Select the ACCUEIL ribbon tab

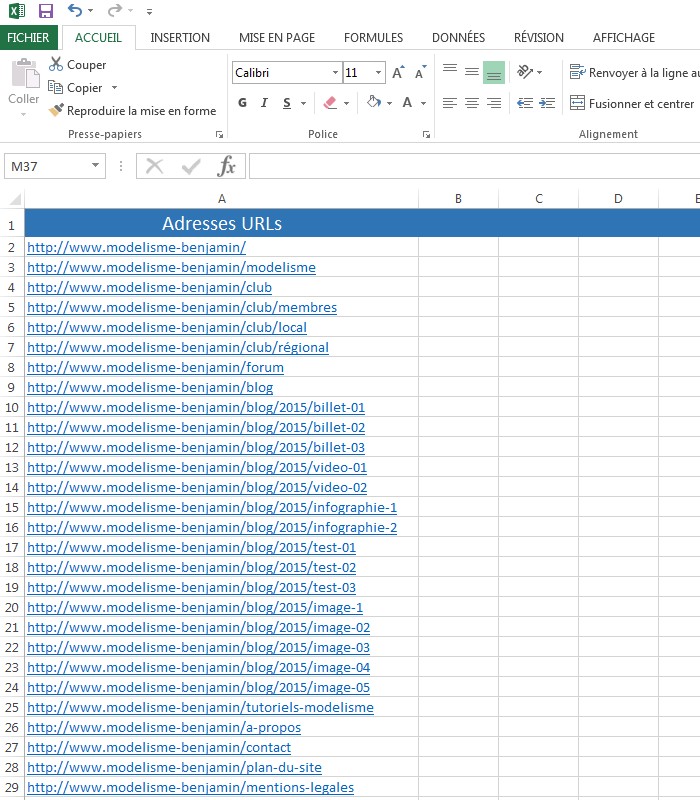(x=98, y=38)
